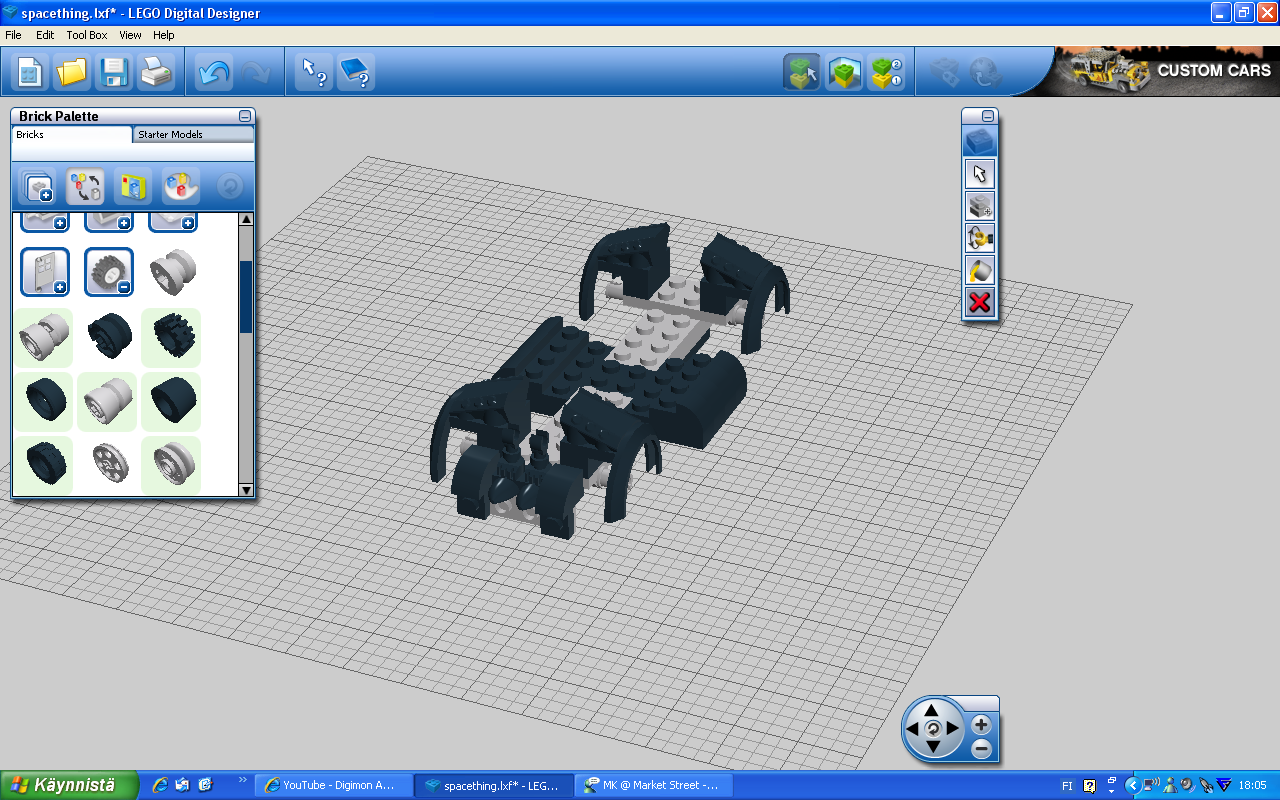Expand the door panel brick category
The width and height of the screenshot is (1280, 800).
(45, 272)
